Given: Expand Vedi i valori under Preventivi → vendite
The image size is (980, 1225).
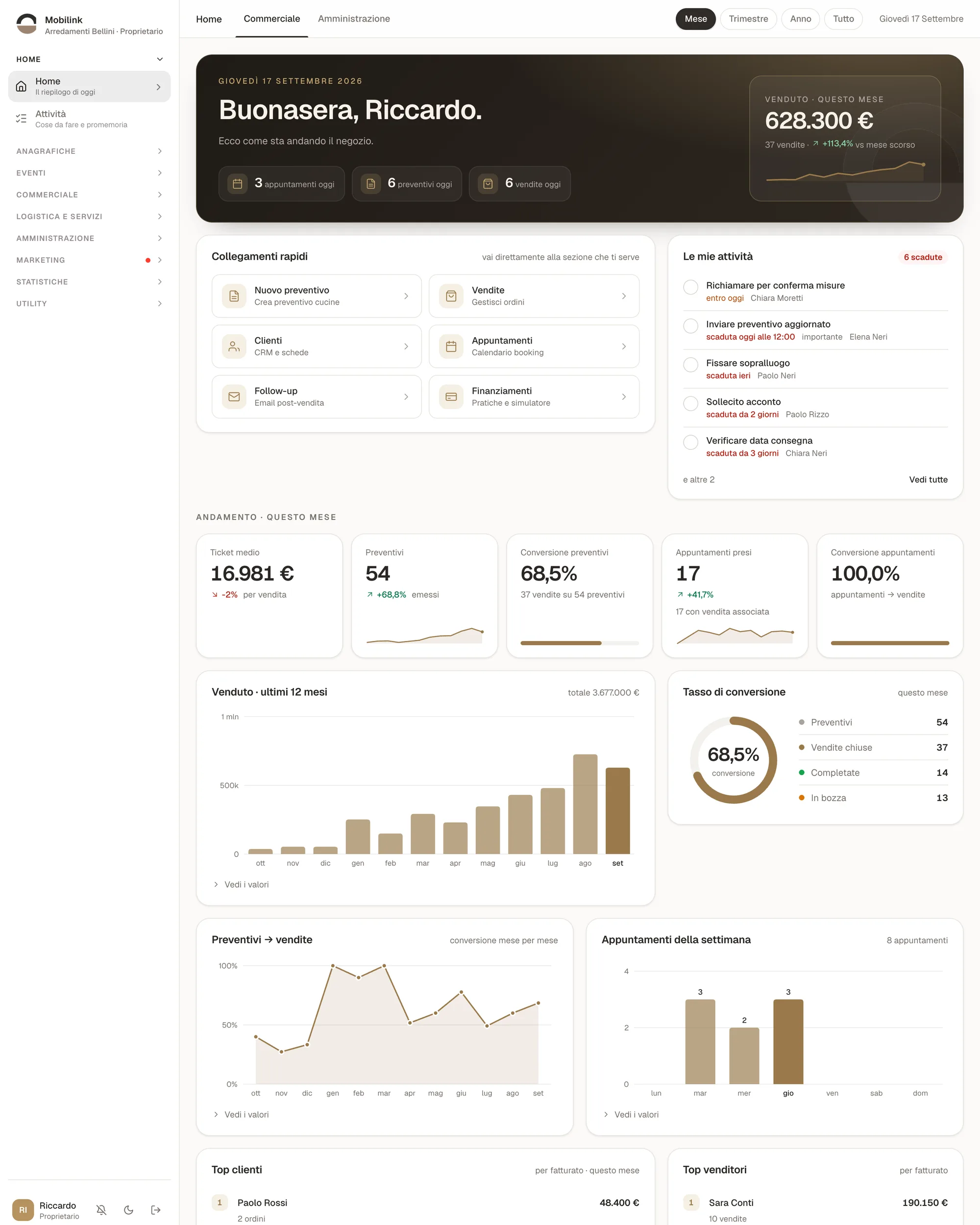Looking at the screenshot, I should click(x=241, y=1115).
